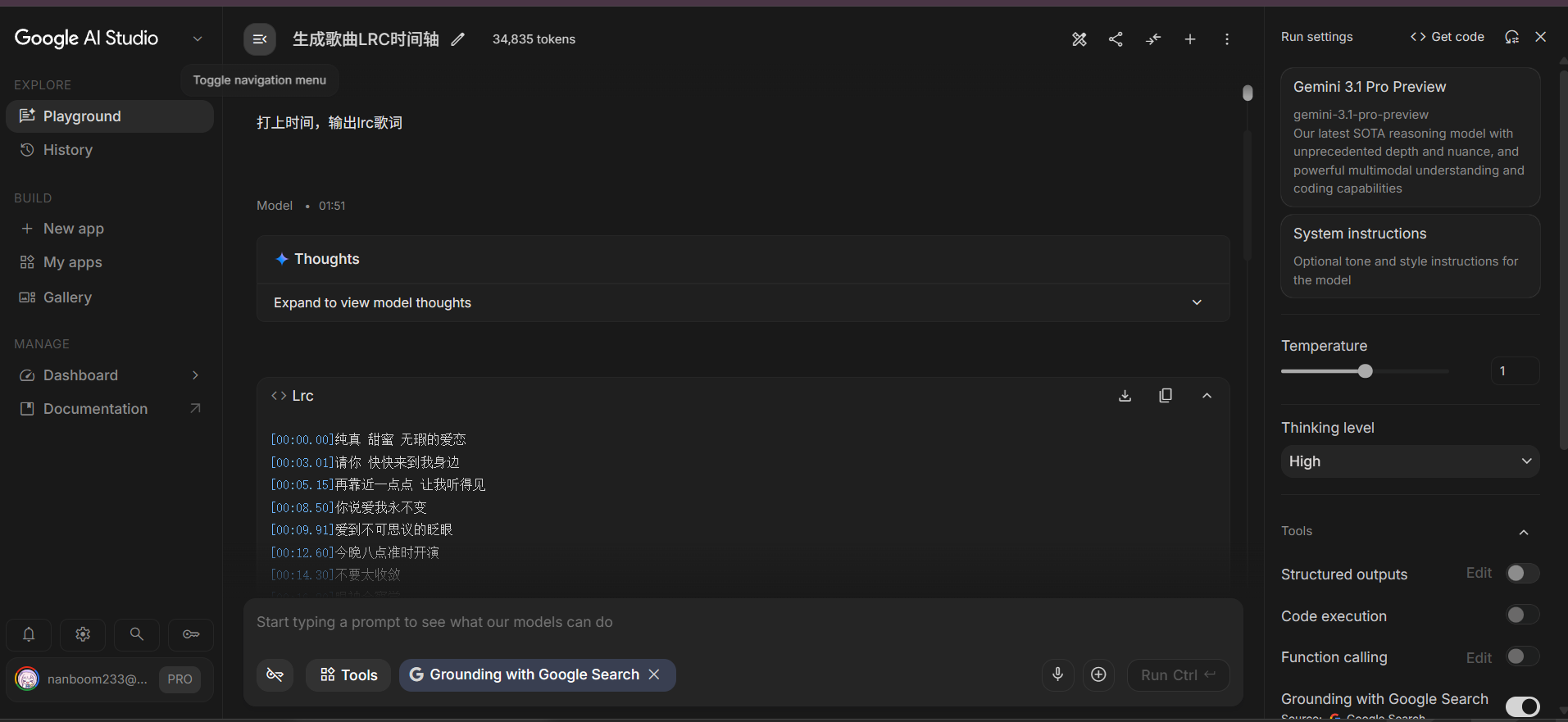The image size is (1568, 722).
Task: Edit the prompt title with pencil icon
Action: tap(458, 39)
